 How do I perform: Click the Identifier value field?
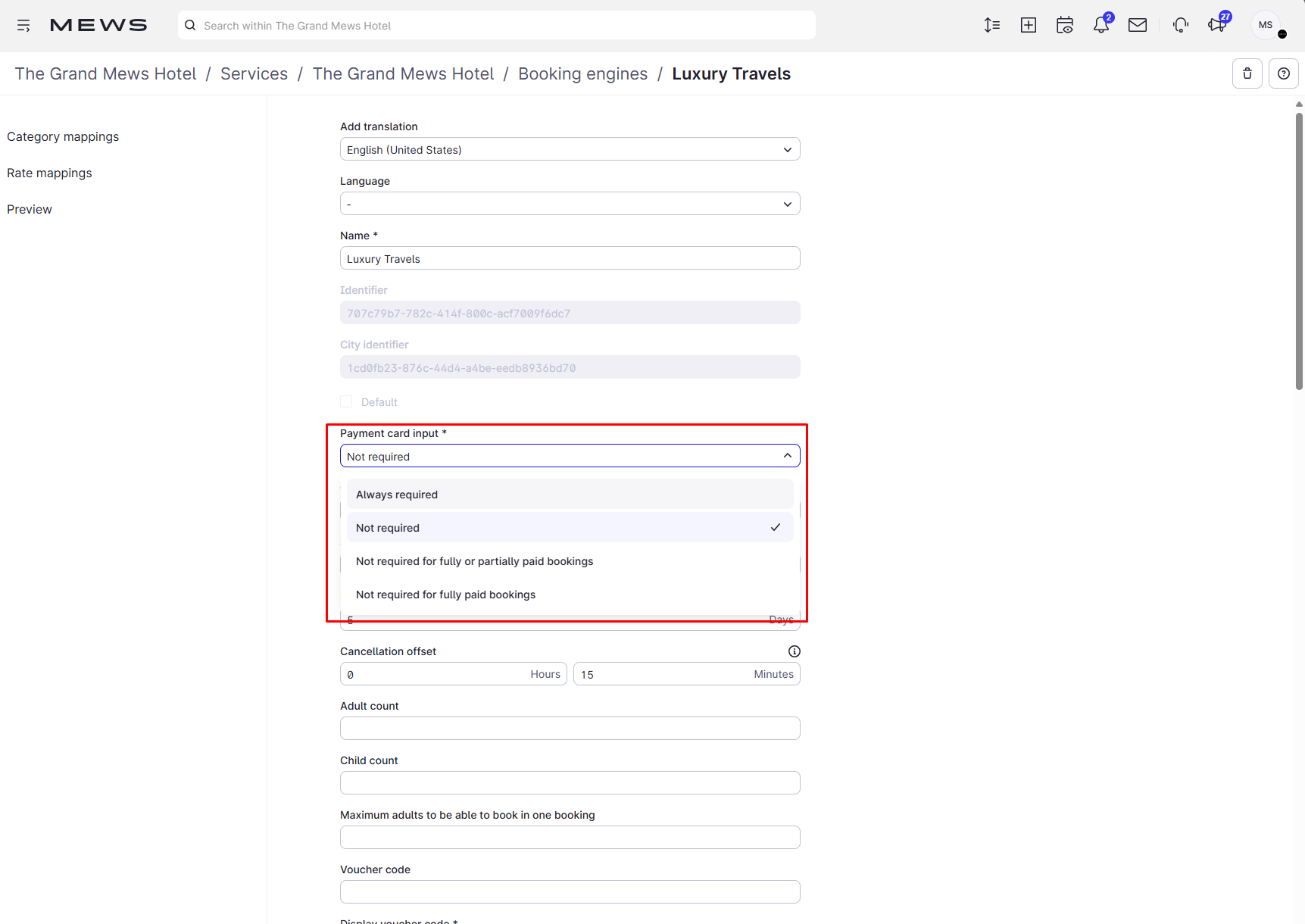pyautogui.click(x=570, y=313)
